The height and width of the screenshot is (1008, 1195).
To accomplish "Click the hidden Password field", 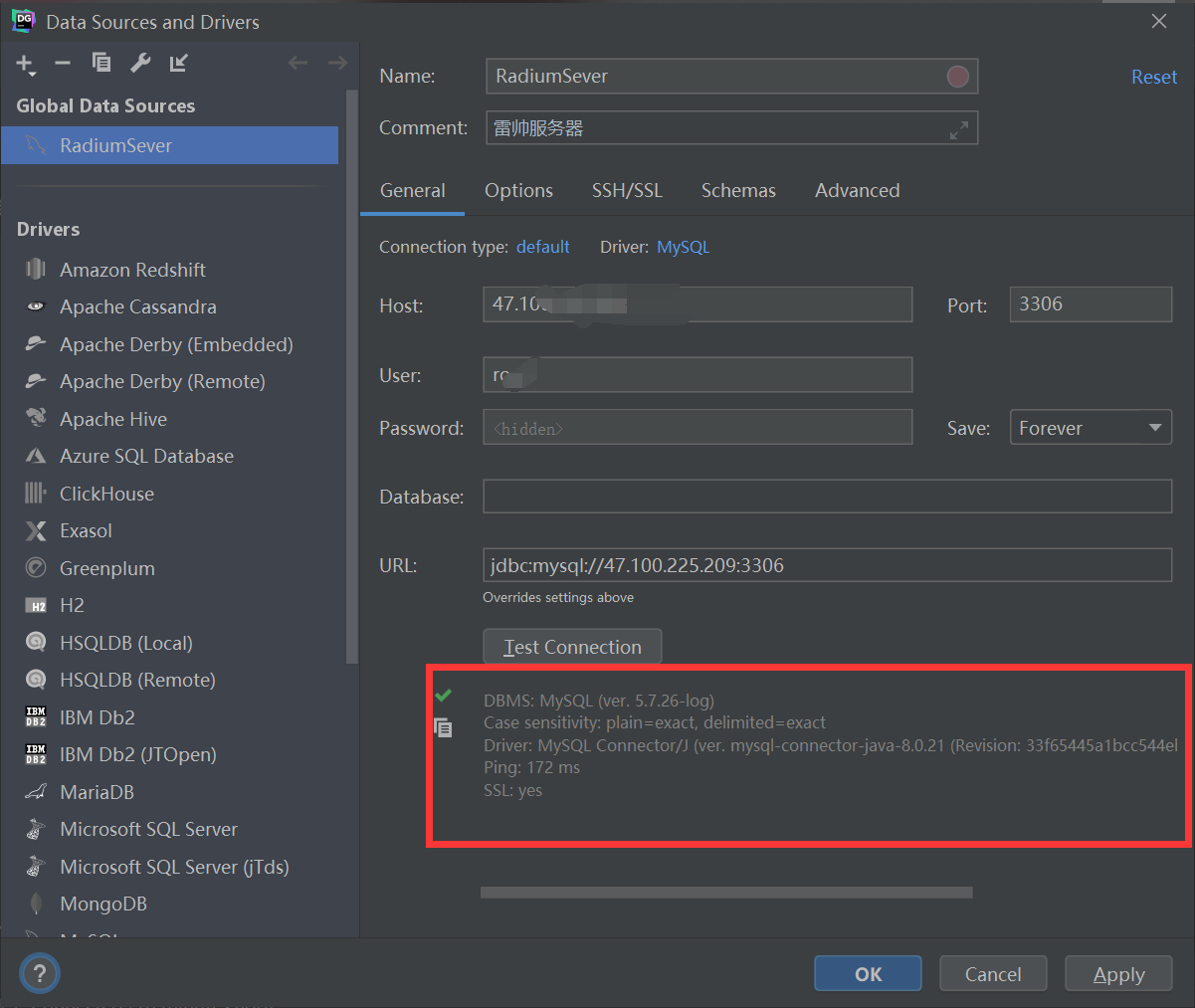I will tap(697, 428).
